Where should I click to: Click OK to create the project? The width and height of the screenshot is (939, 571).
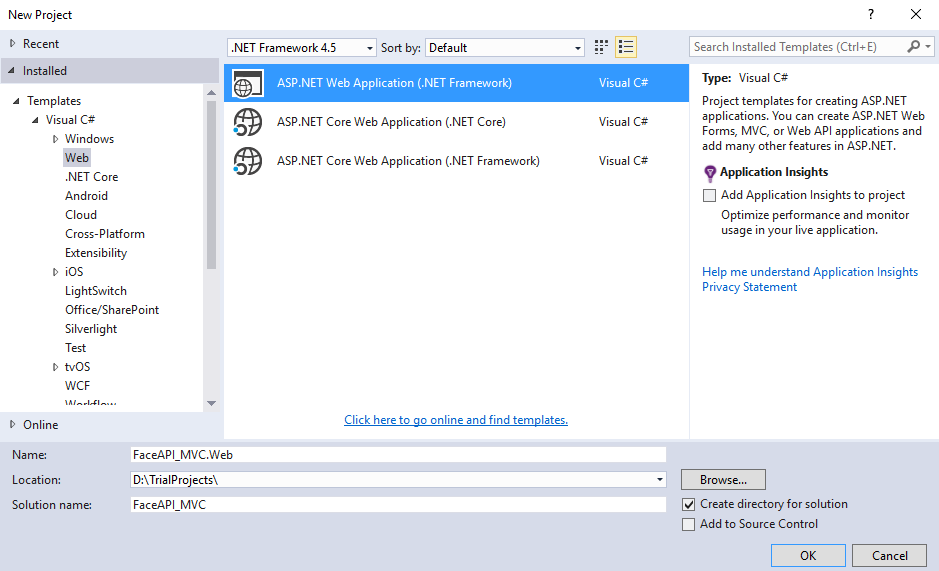[808, 555]
